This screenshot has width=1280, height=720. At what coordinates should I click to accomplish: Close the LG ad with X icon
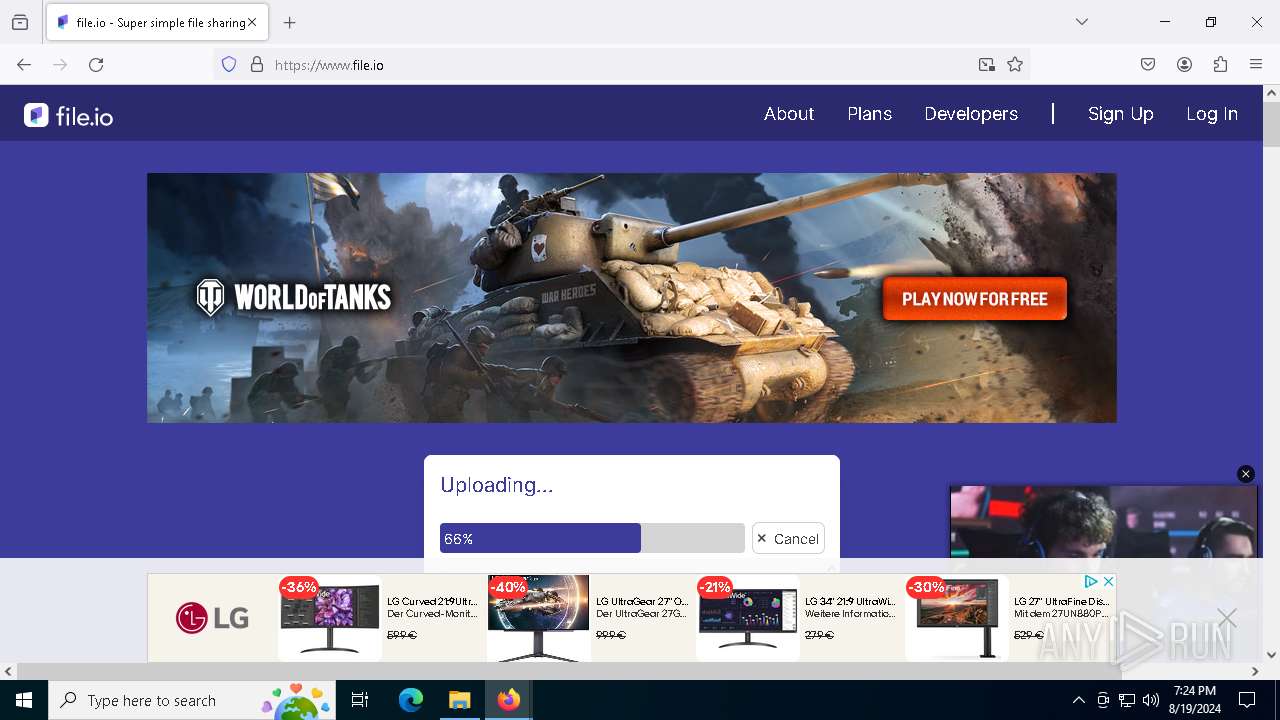[1108, 581]
